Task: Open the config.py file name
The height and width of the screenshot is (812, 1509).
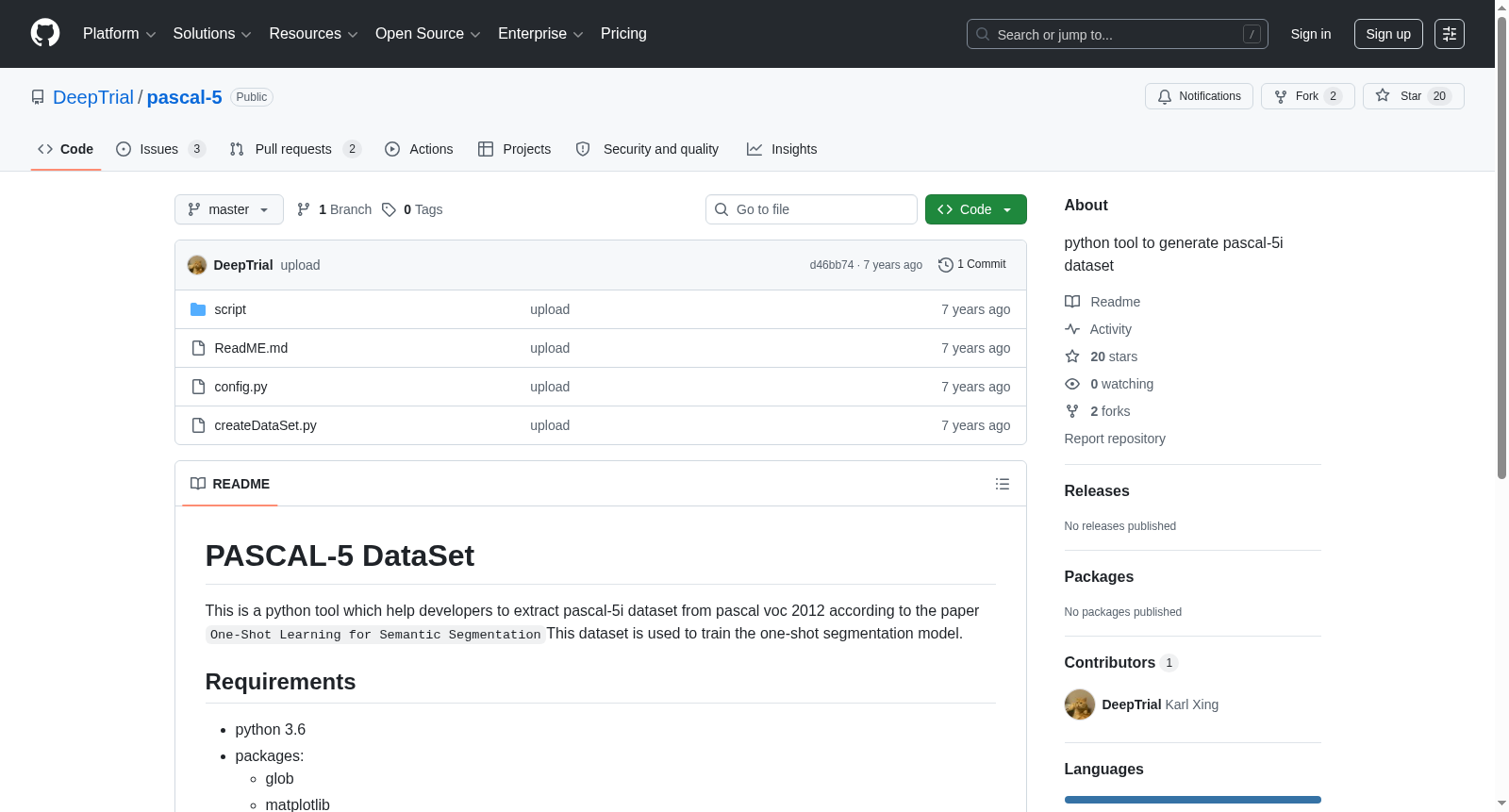Action: coord(240,387)
